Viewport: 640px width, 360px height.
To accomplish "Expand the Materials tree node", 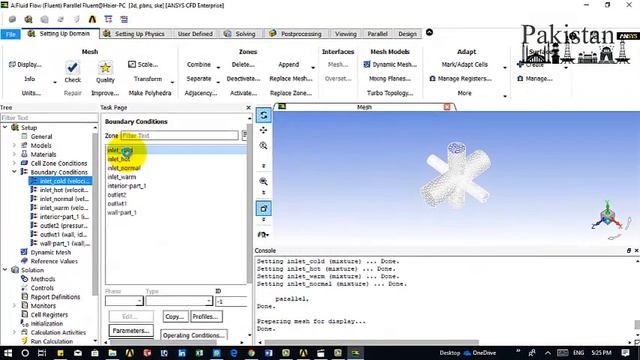I will coord(14,154).
